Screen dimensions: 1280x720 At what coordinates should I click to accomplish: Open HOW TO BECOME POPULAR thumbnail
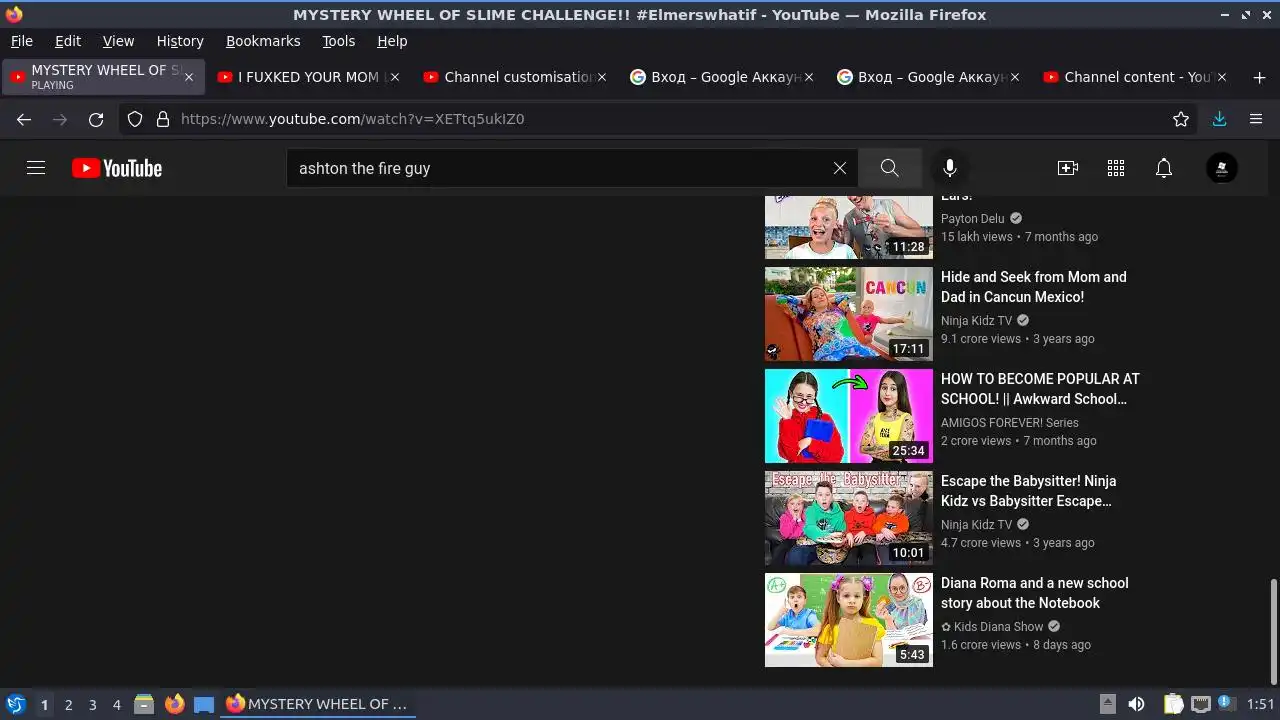[x=849, y=416]
